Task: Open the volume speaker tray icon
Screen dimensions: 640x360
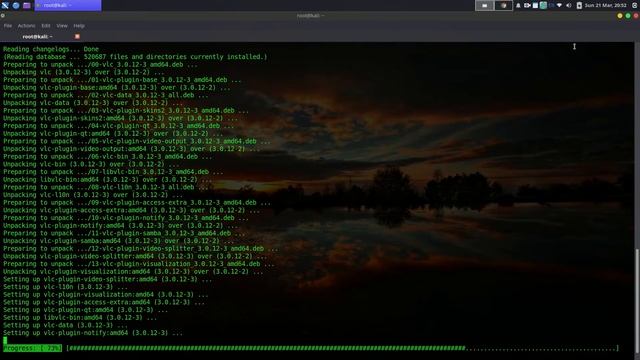Action: 569,5
